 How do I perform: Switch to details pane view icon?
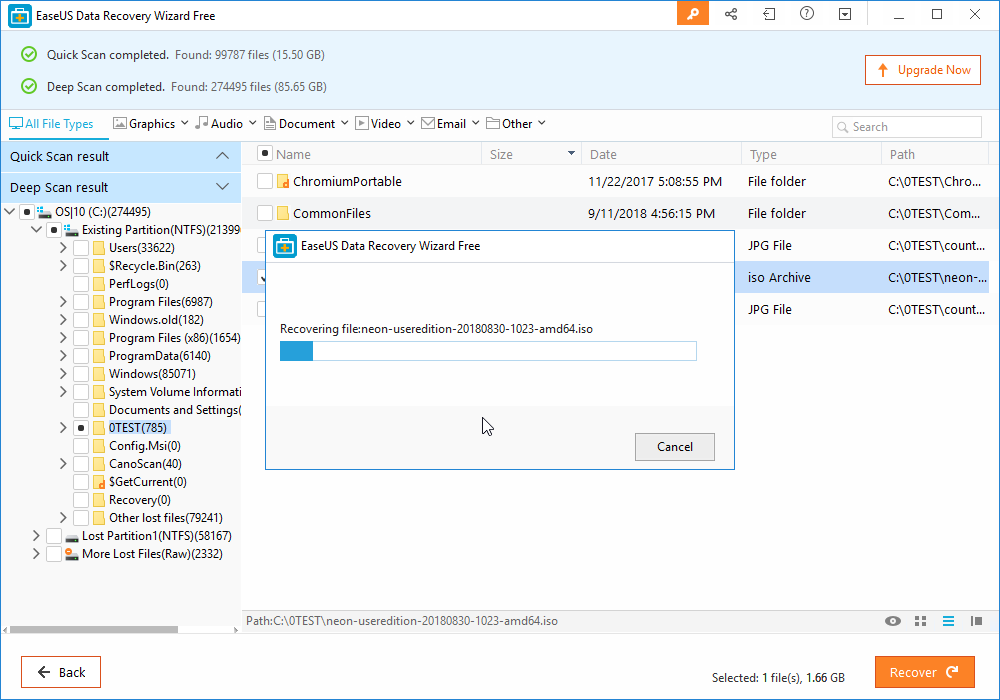click(976, 621)
